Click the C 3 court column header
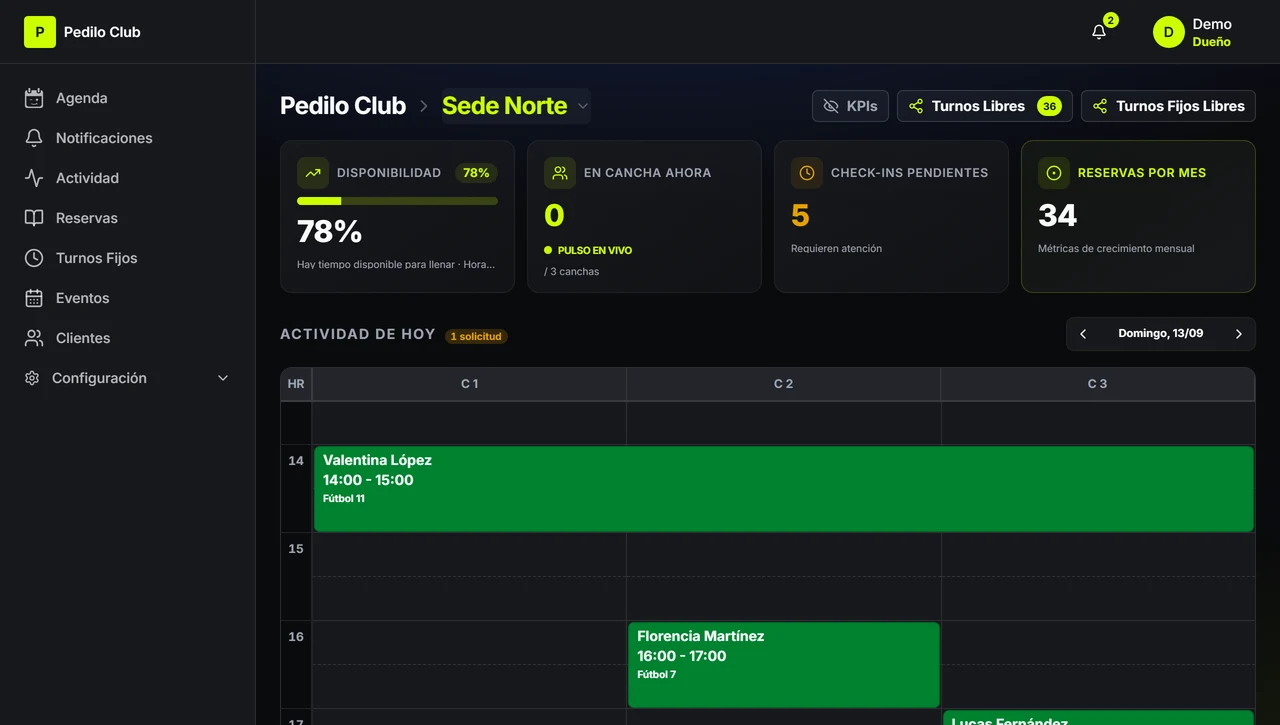The image size is (1280, 725). (1097, 384)
